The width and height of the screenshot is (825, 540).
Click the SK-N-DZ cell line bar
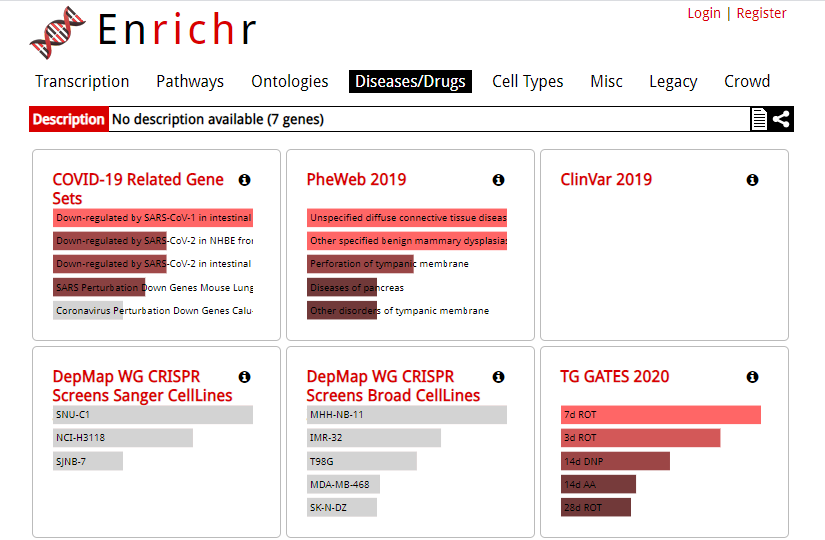(x=342, y=507)
